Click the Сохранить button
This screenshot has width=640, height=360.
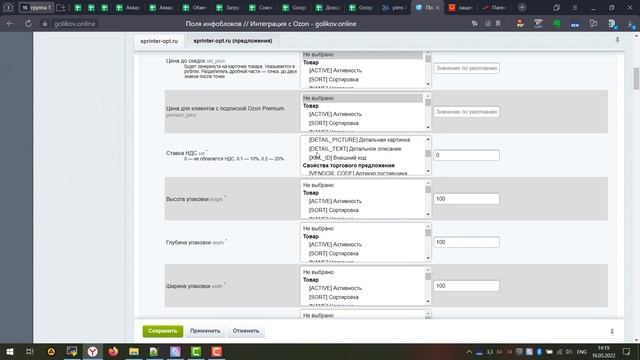[162, 331]
